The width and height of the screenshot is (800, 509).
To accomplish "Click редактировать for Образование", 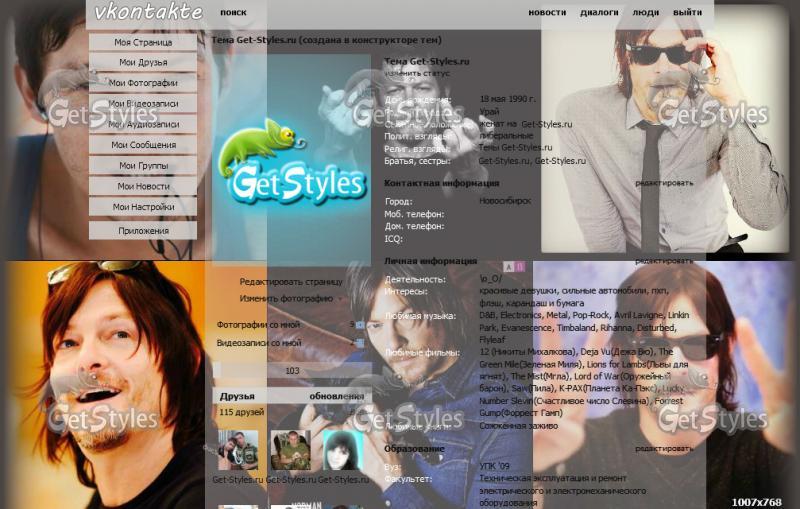I will (664, 449).
